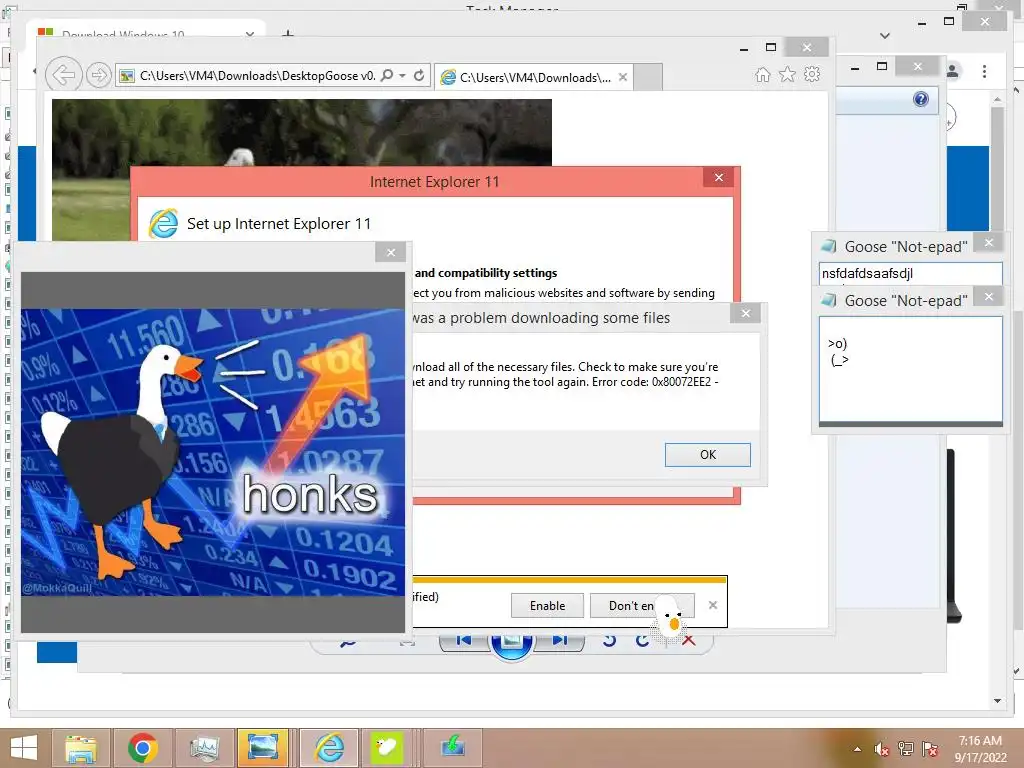Start slideshow with the round blue button

tap(511, 644)
